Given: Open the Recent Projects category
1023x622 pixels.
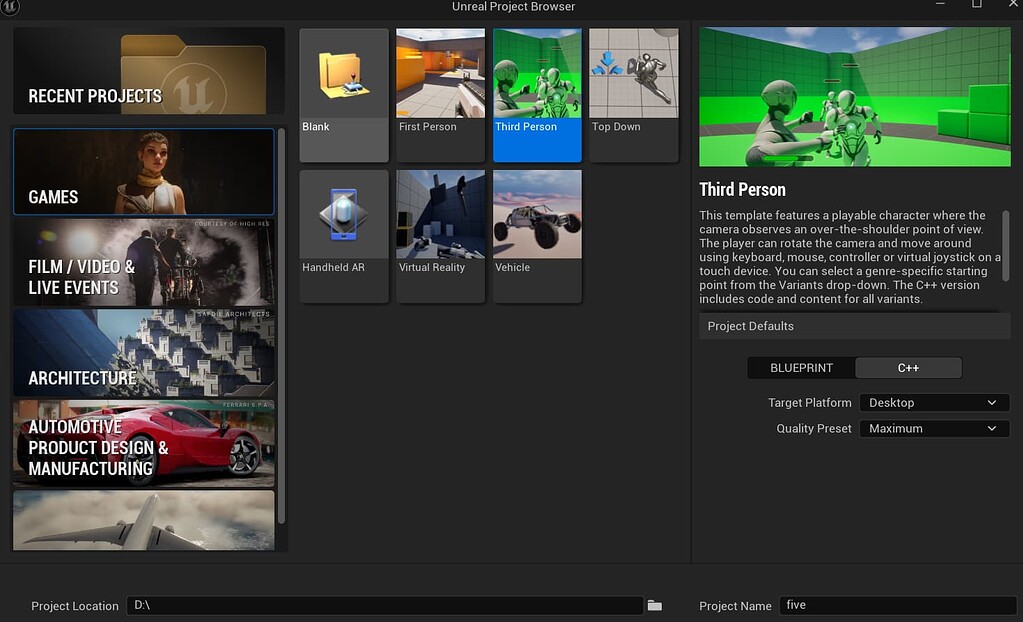Looking at the screenshot, I should (148, 71).
